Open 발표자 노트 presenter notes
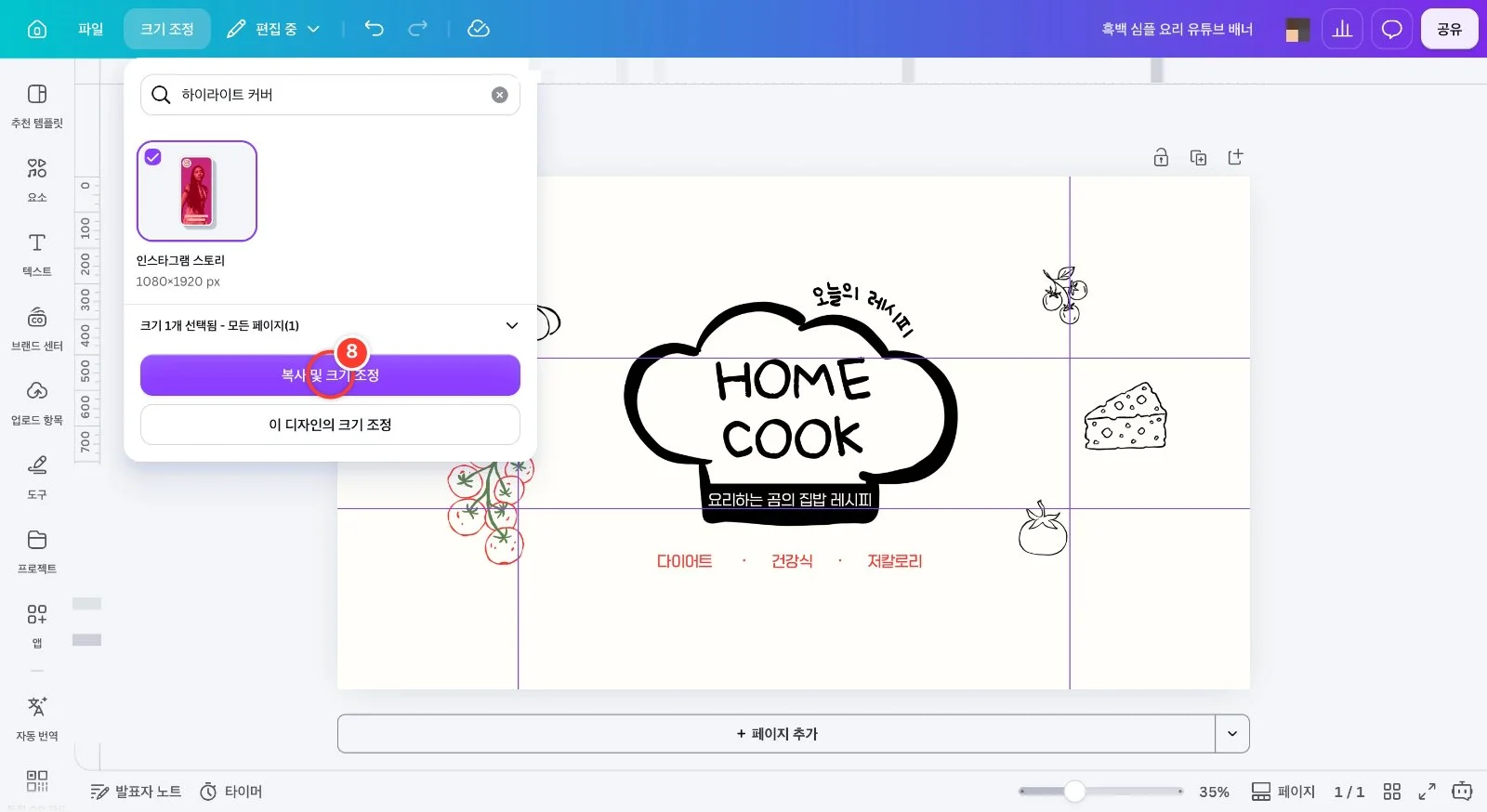Viewport: 1487px width, 812px height. click(136, 792)
